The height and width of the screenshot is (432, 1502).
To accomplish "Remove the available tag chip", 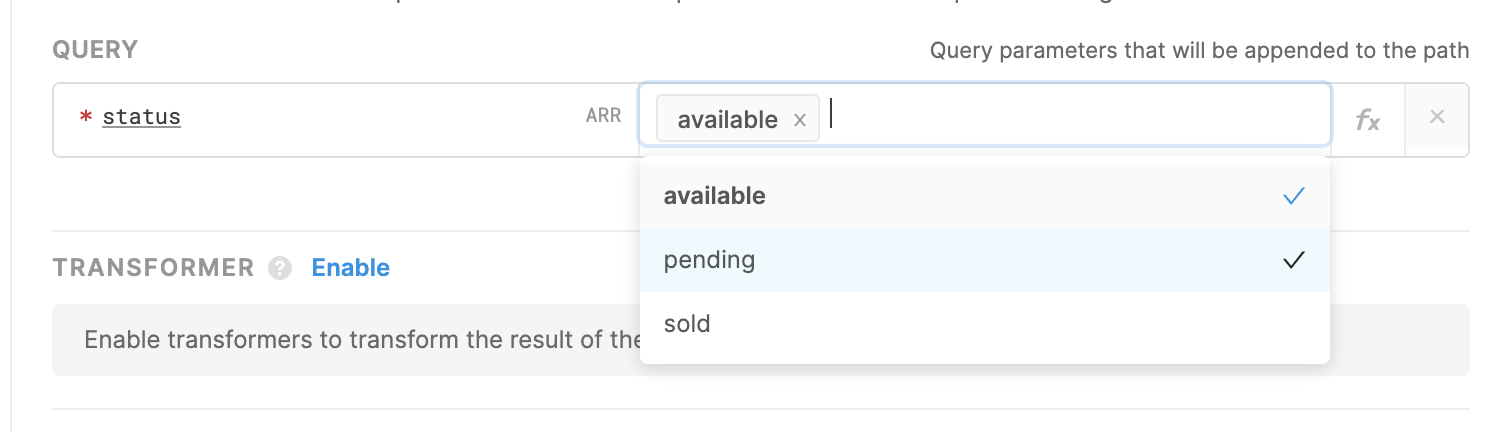I will point(799,120).
